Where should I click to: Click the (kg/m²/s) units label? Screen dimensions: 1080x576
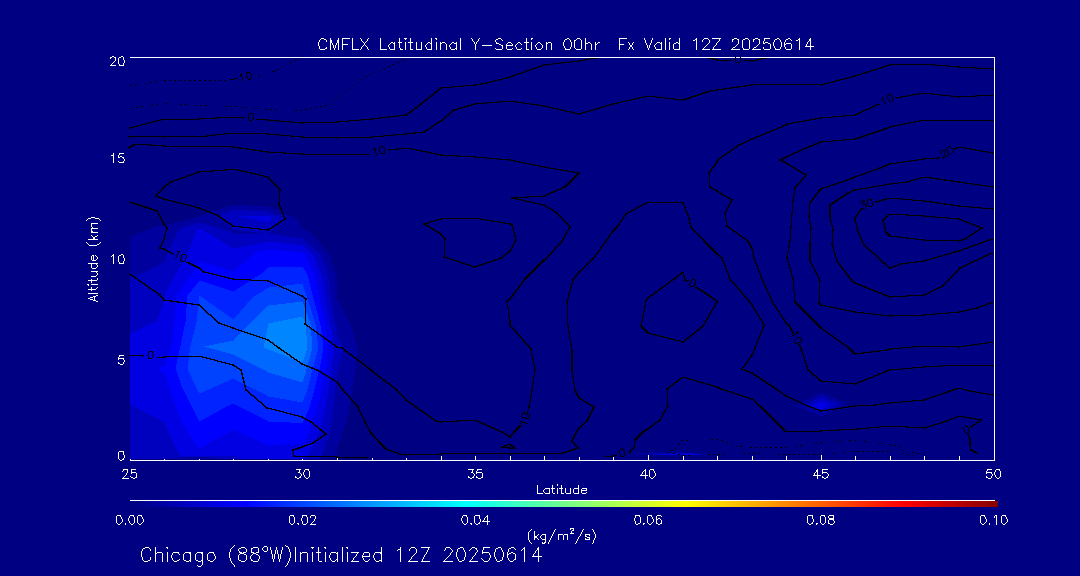point(562,536)
